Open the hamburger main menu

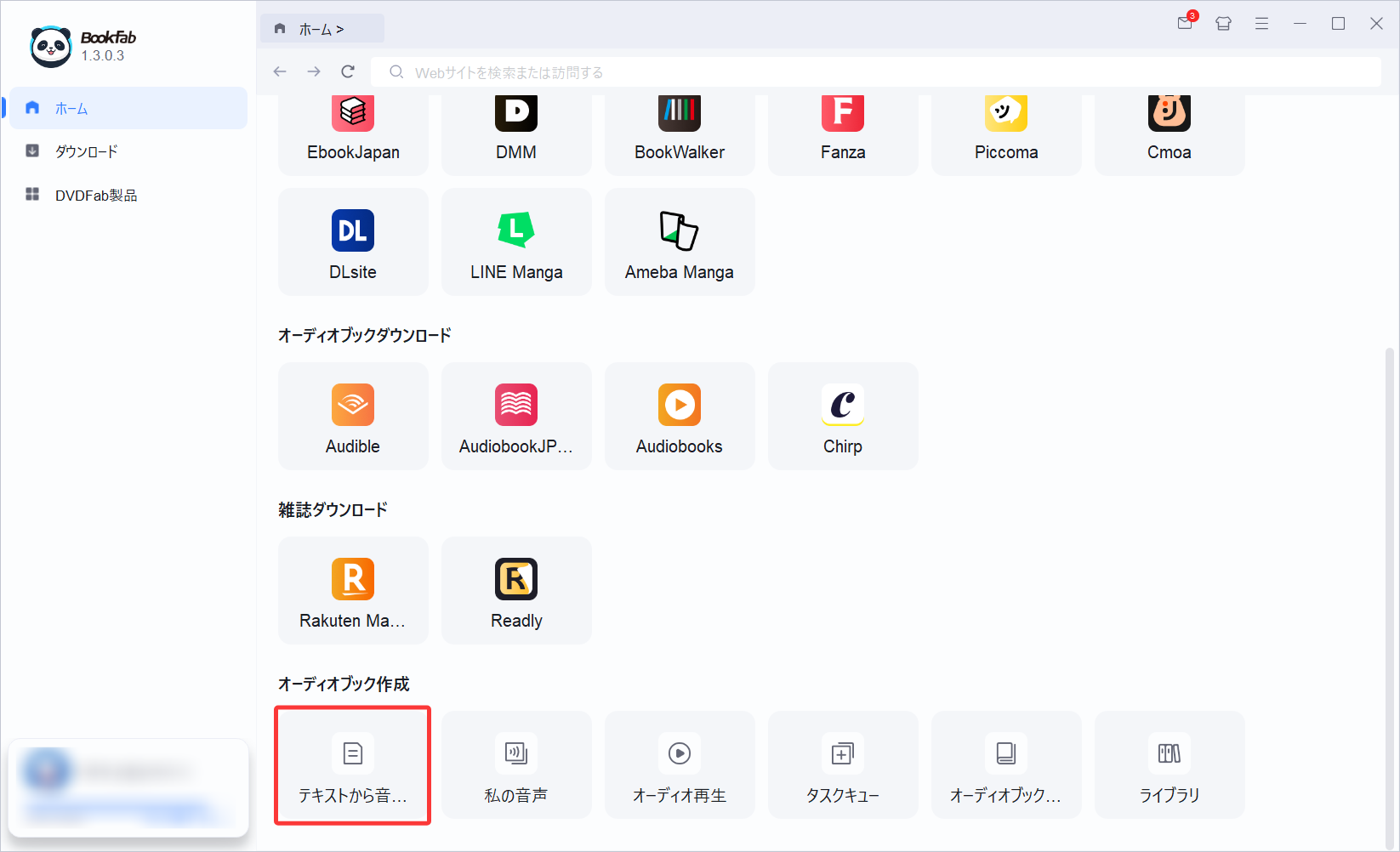[1261, 24]
